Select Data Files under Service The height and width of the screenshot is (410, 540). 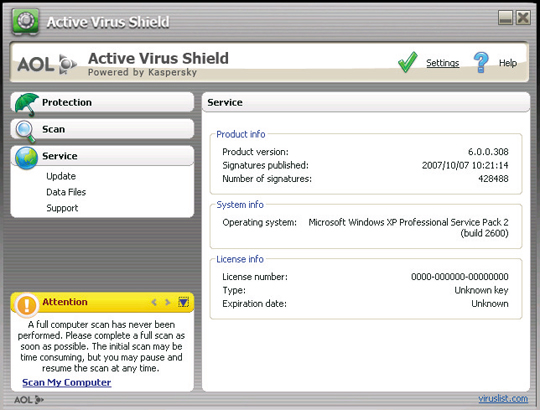(x=66, y=192)
